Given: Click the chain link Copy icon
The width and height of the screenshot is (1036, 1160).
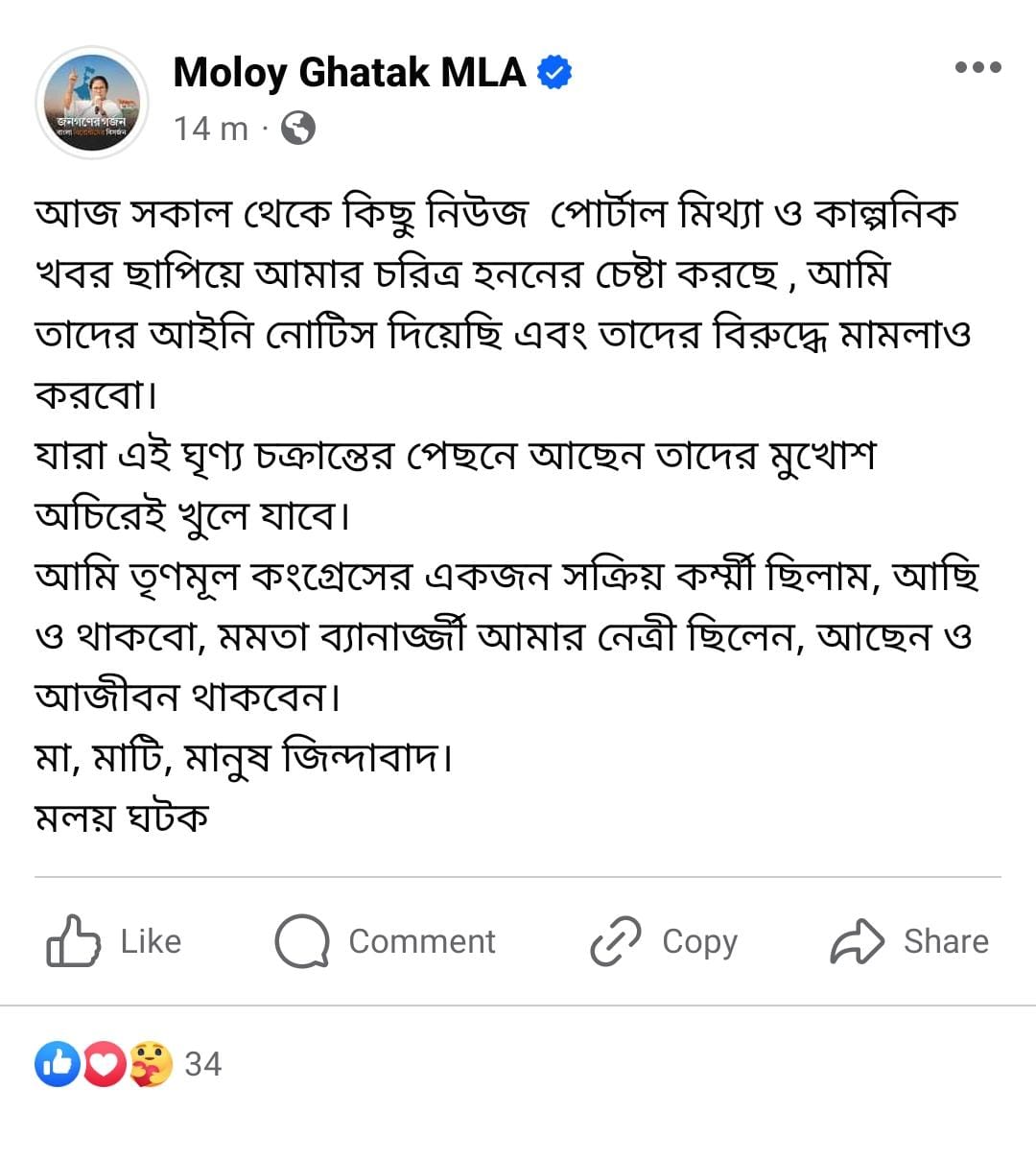Looking at the screenshot, I should [615, 941].
